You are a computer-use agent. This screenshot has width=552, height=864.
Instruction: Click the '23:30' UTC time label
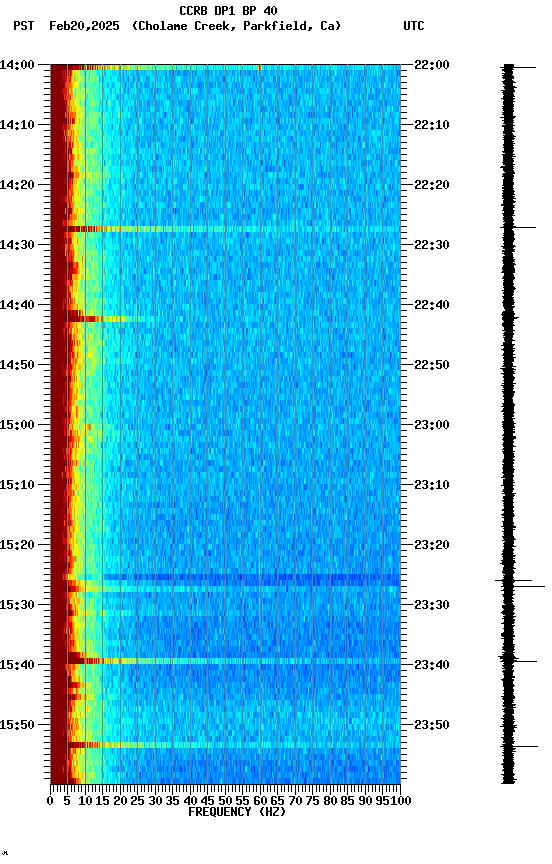click(432, 606)
